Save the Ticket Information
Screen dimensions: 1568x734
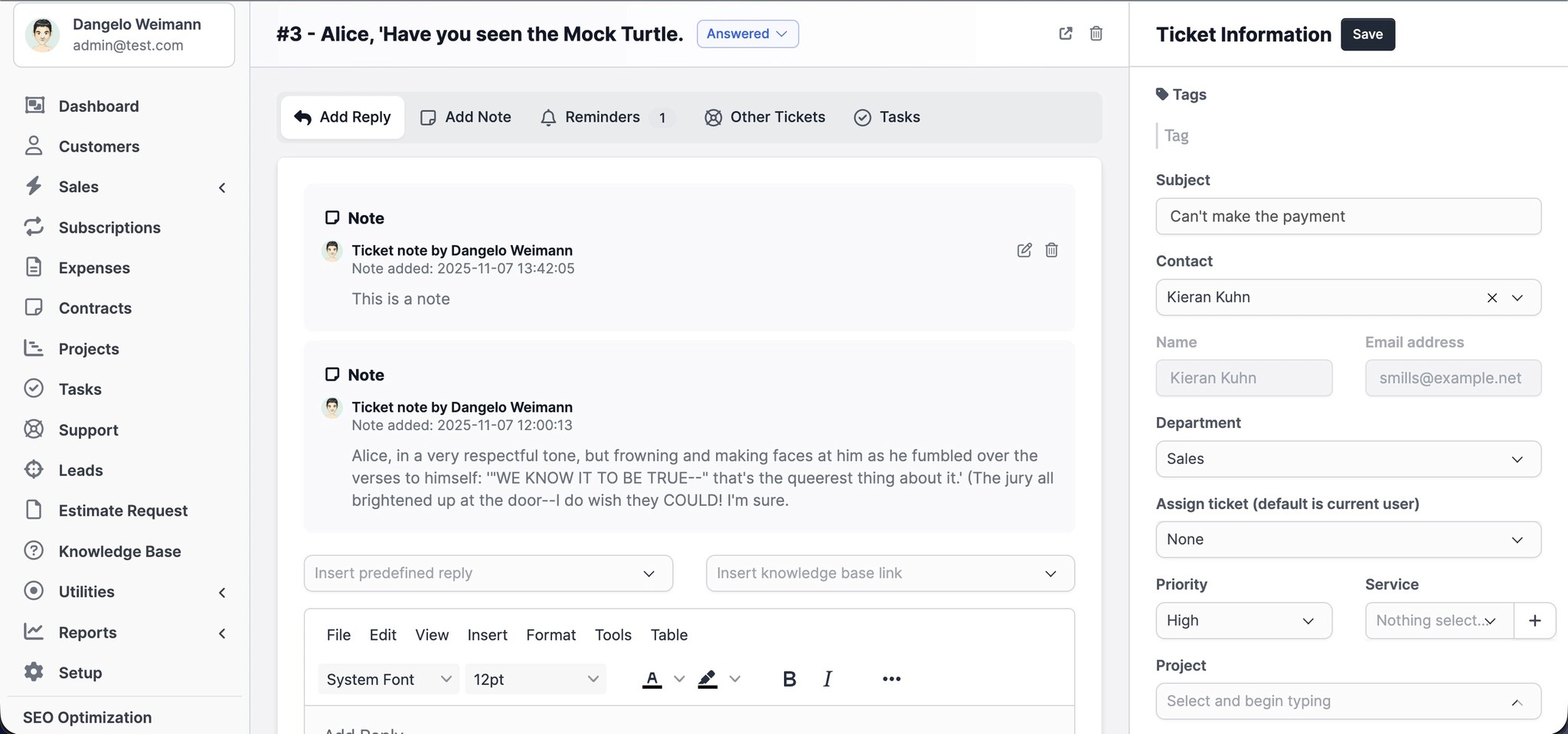coord(1368,34)
